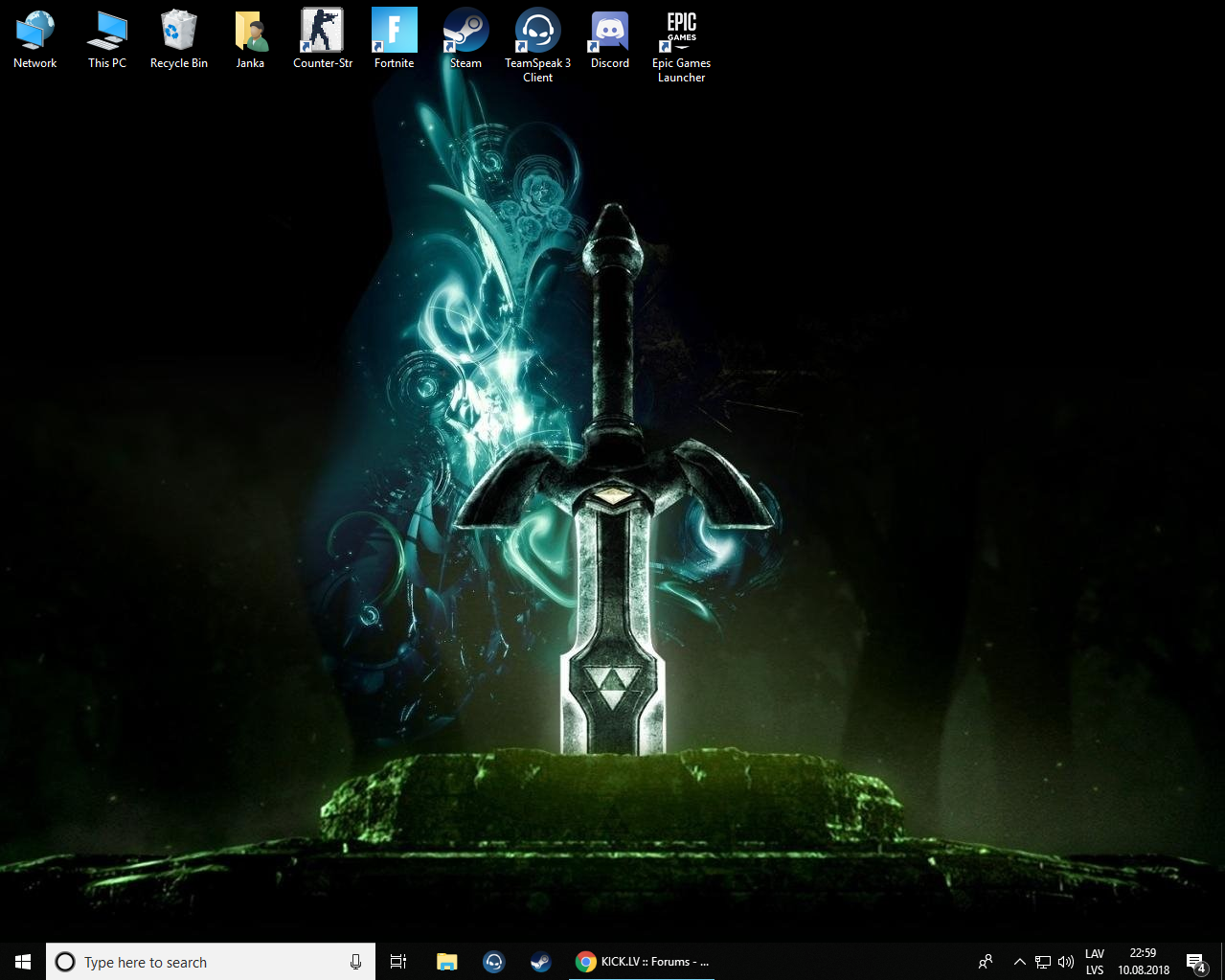Open the People icon in the taskbar
The image size is (1225, 980).
coord(986,962)
